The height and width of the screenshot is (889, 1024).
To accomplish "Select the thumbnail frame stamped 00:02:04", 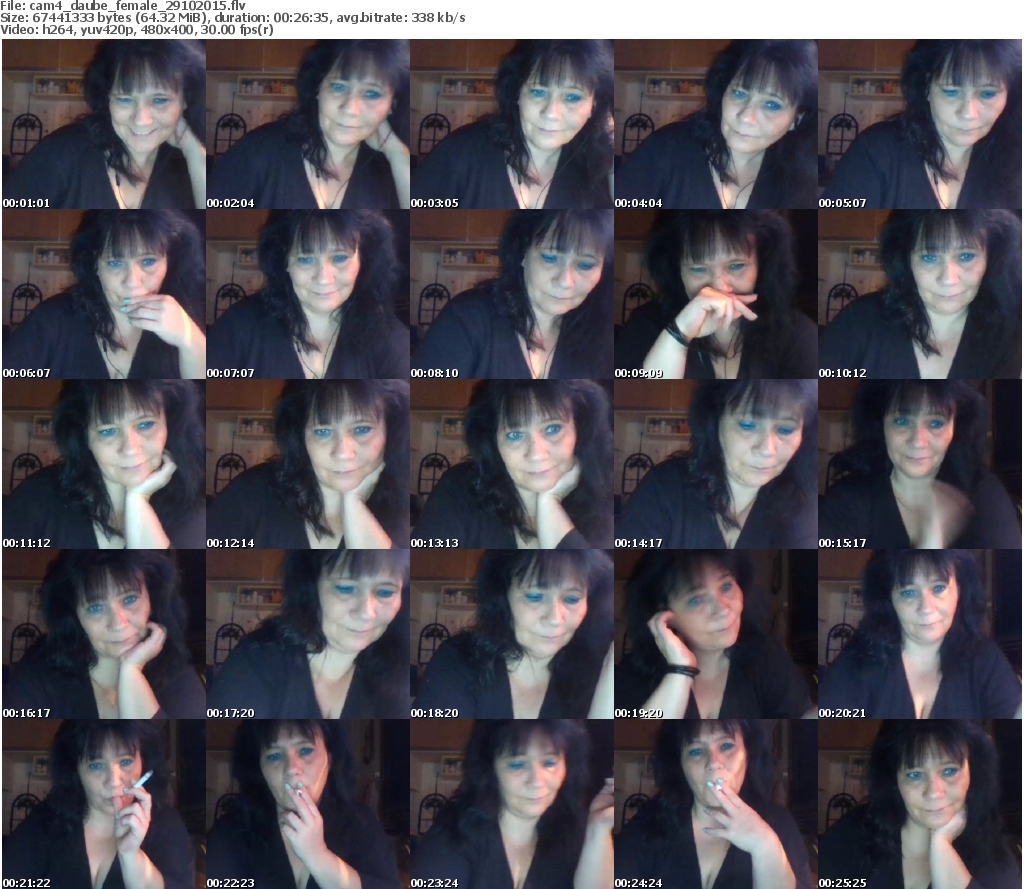I will coord(308,124).
